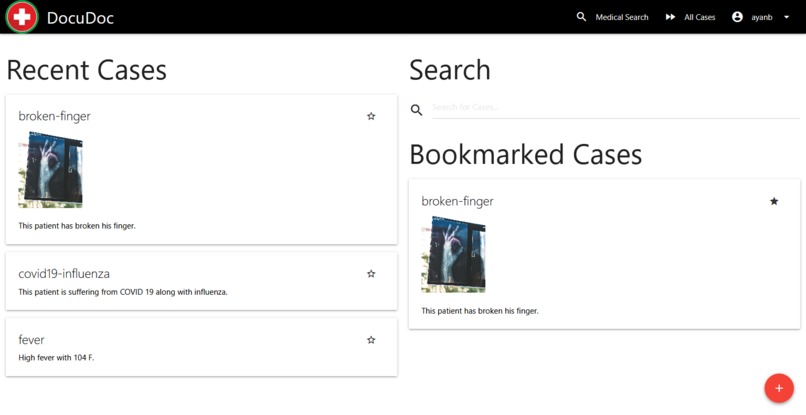Viewport: 806px width, 415px height.
Task: Open the DocuDoc home title link
Action: pyautogui.click(x=80, y=18)
